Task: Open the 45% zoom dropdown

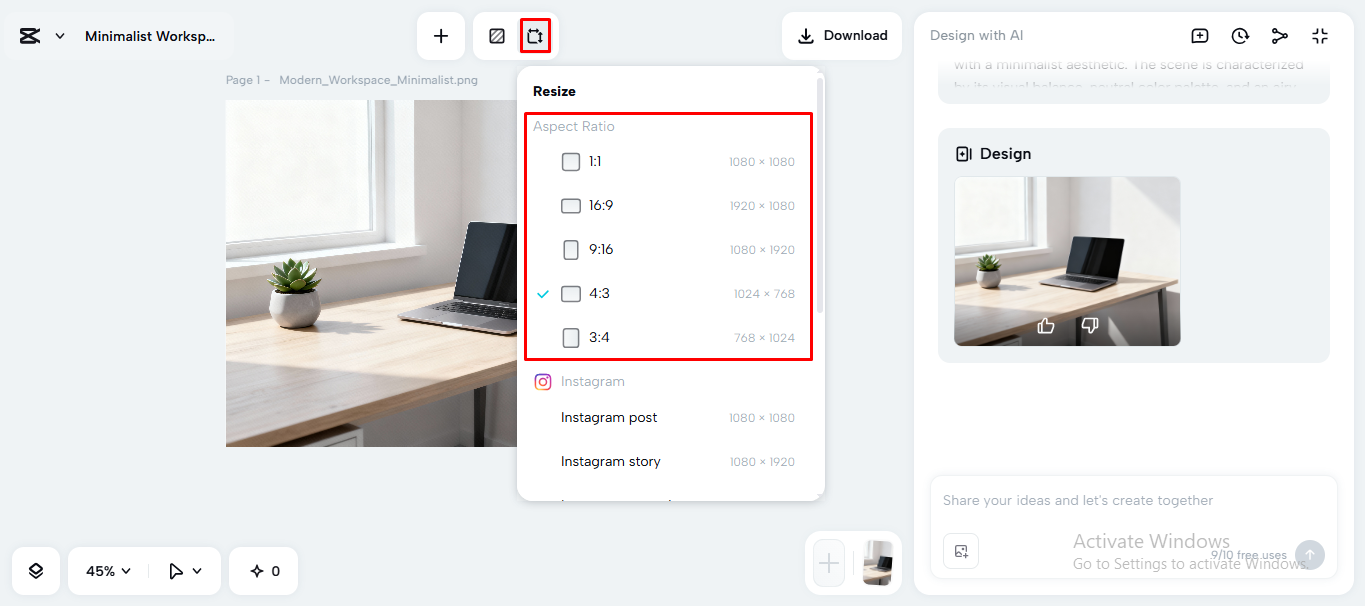Action: (108, 571)
